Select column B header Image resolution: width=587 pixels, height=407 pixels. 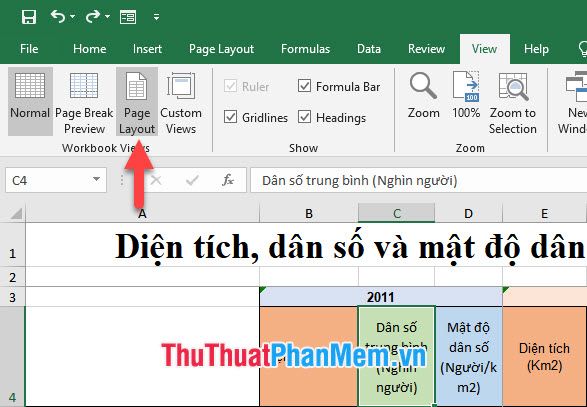[x=309, y=213]
